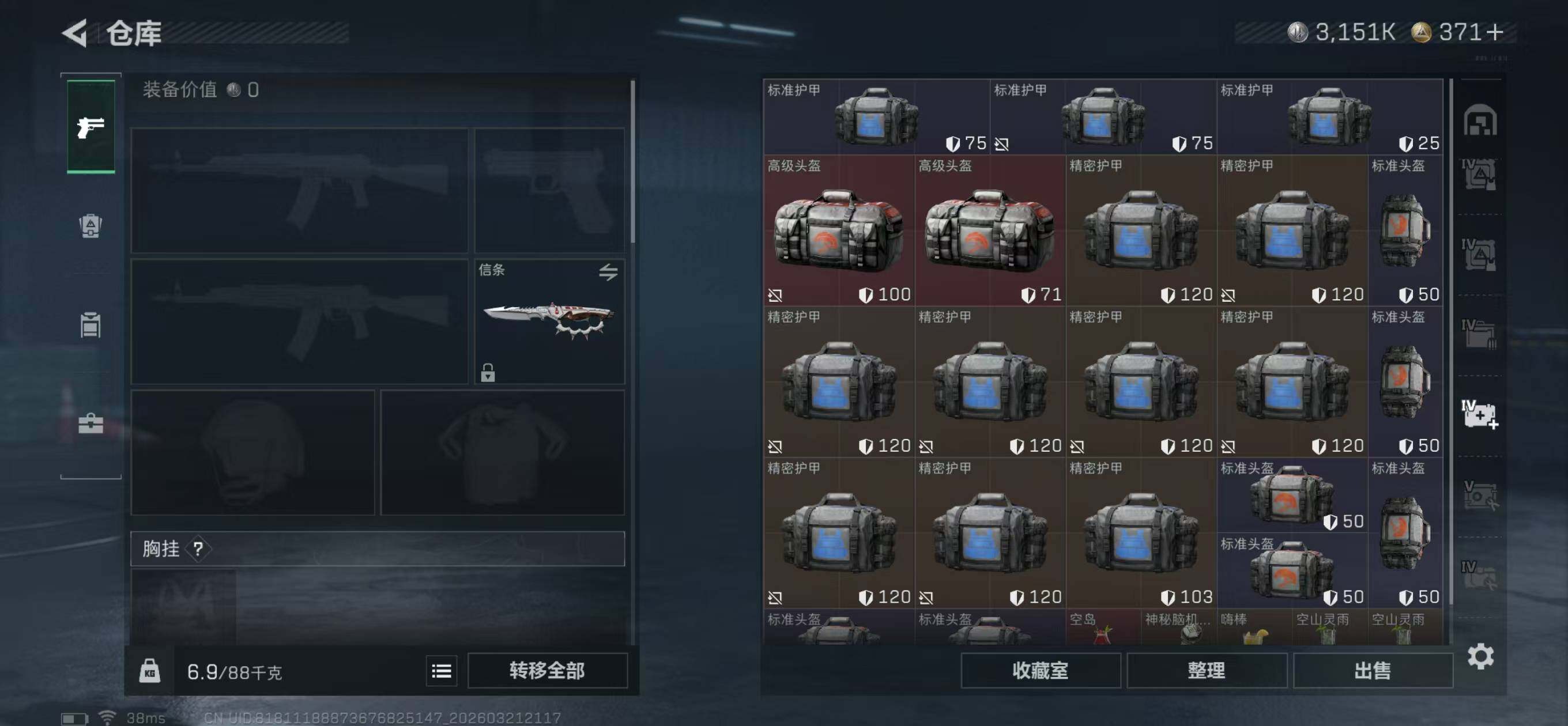Select the top stash home icon on right
This screenshot has width=1568, height=726.
click(1480, 119)
